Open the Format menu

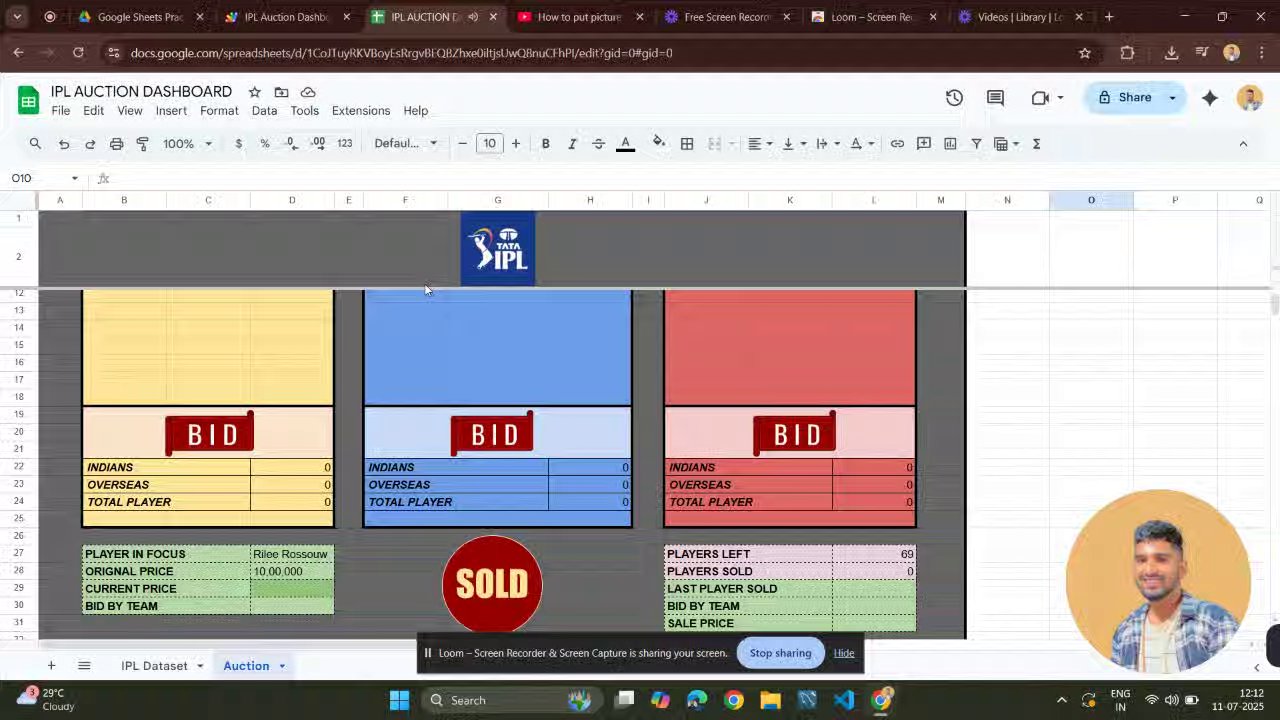[219, 111]
